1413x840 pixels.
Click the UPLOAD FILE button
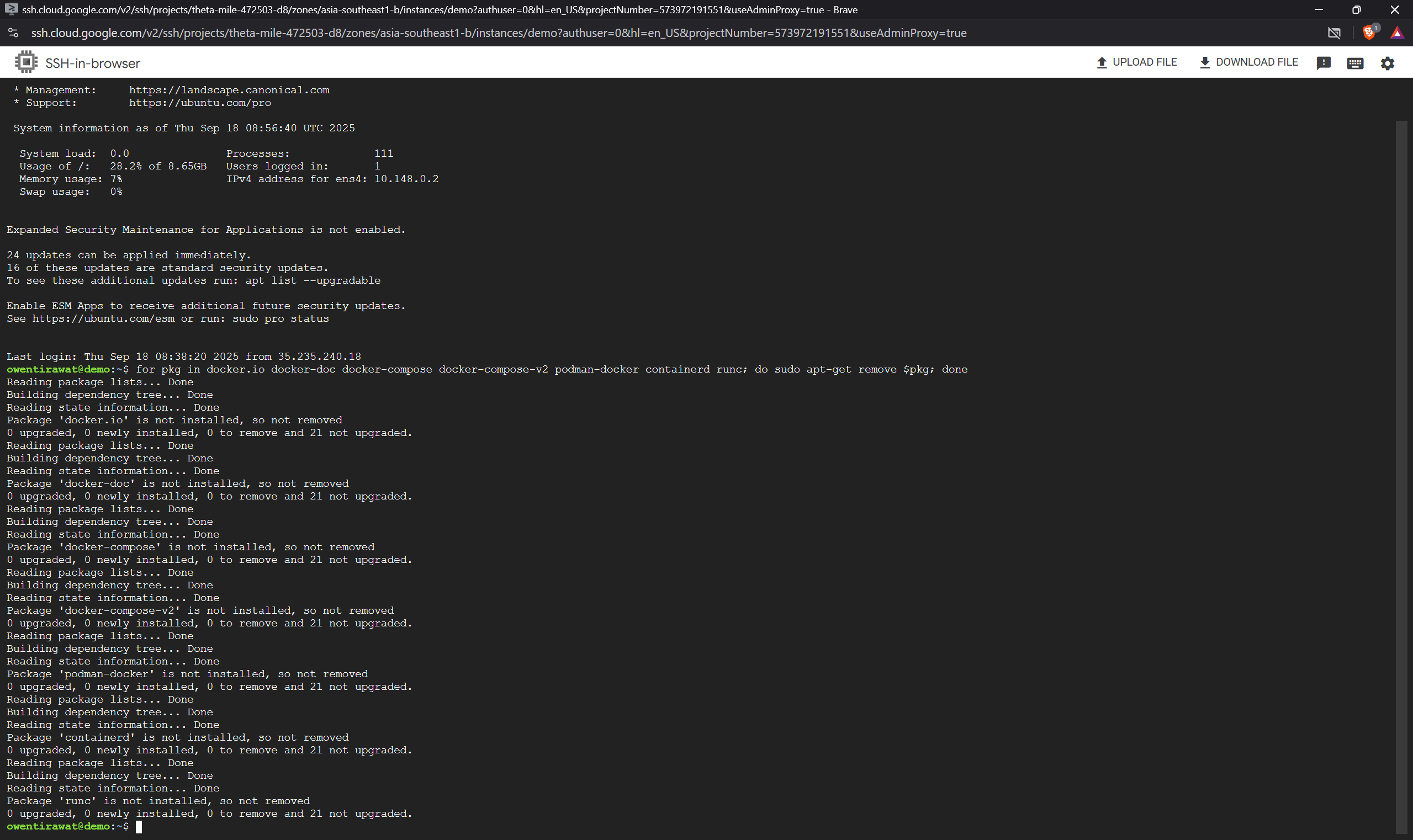[1136, 62]
